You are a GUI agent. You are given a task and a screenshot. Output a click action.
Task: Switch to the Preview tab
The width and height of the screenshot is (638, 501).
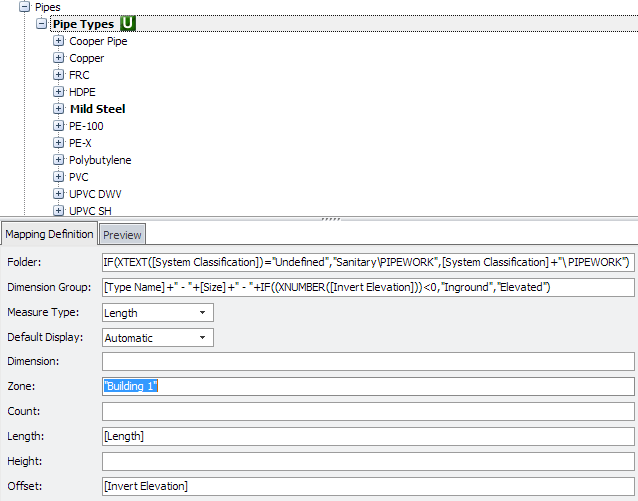coord(122,235)
